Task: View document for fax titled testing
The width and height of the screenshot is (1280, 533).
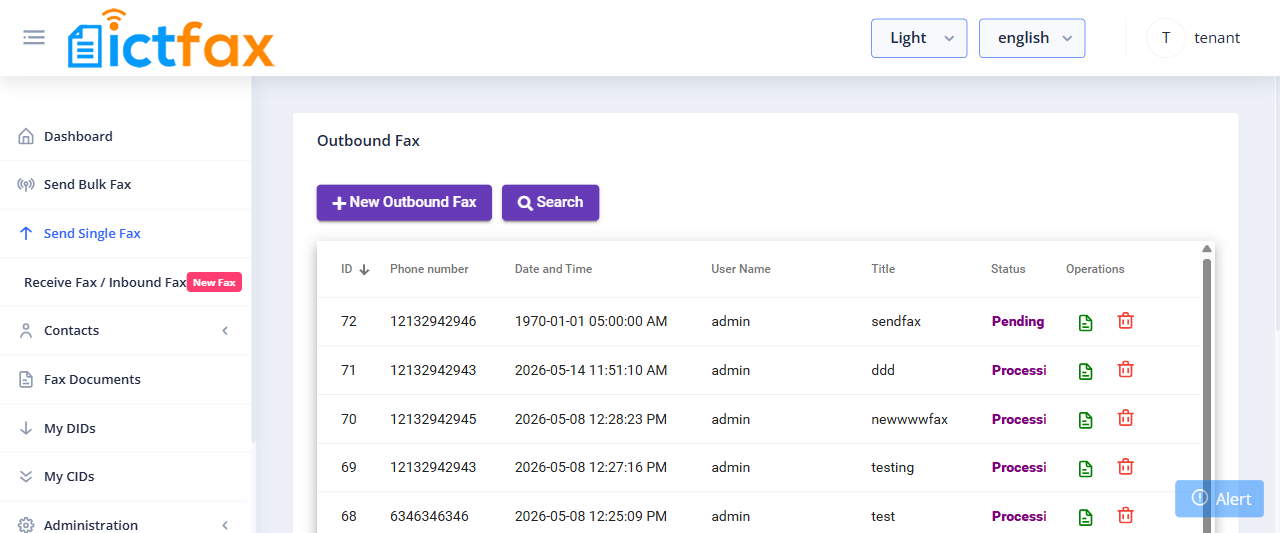Action: [x=1086, y=468]
